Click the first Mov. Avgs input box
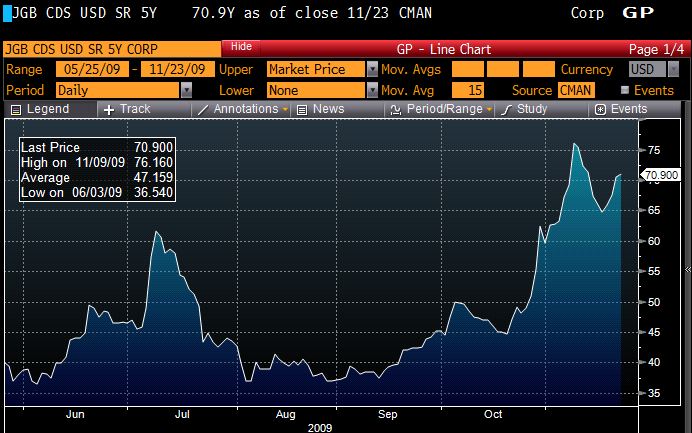 coord(467,69)
